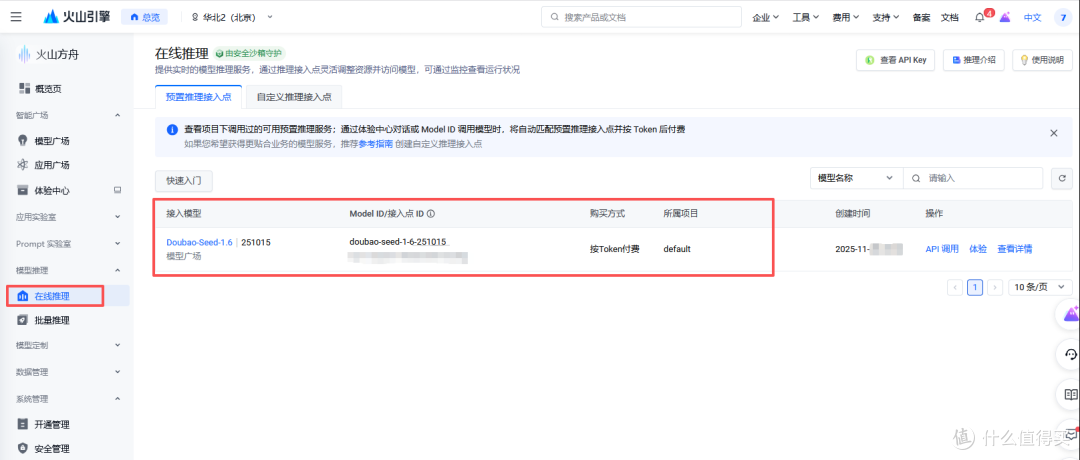Click the 按Token付费 cell

pos(614,249)
